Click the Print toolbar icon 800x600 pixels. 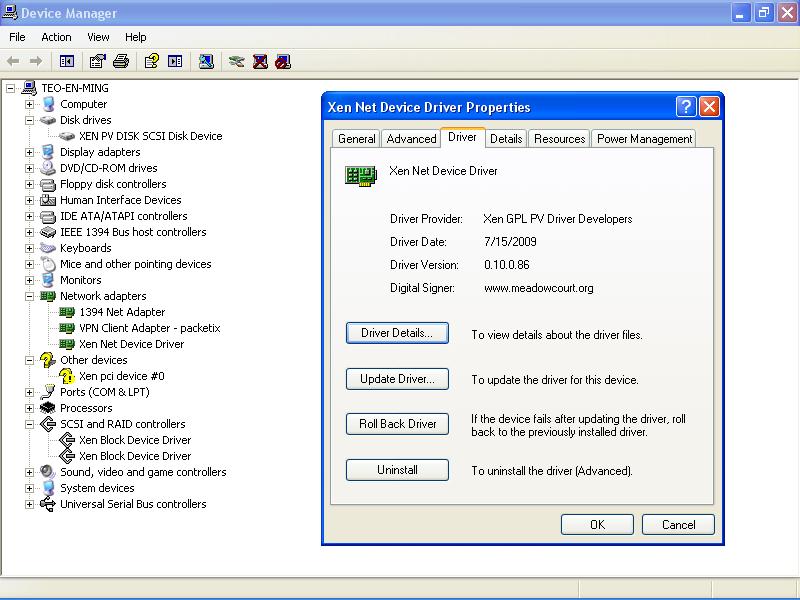coord(121,61)
